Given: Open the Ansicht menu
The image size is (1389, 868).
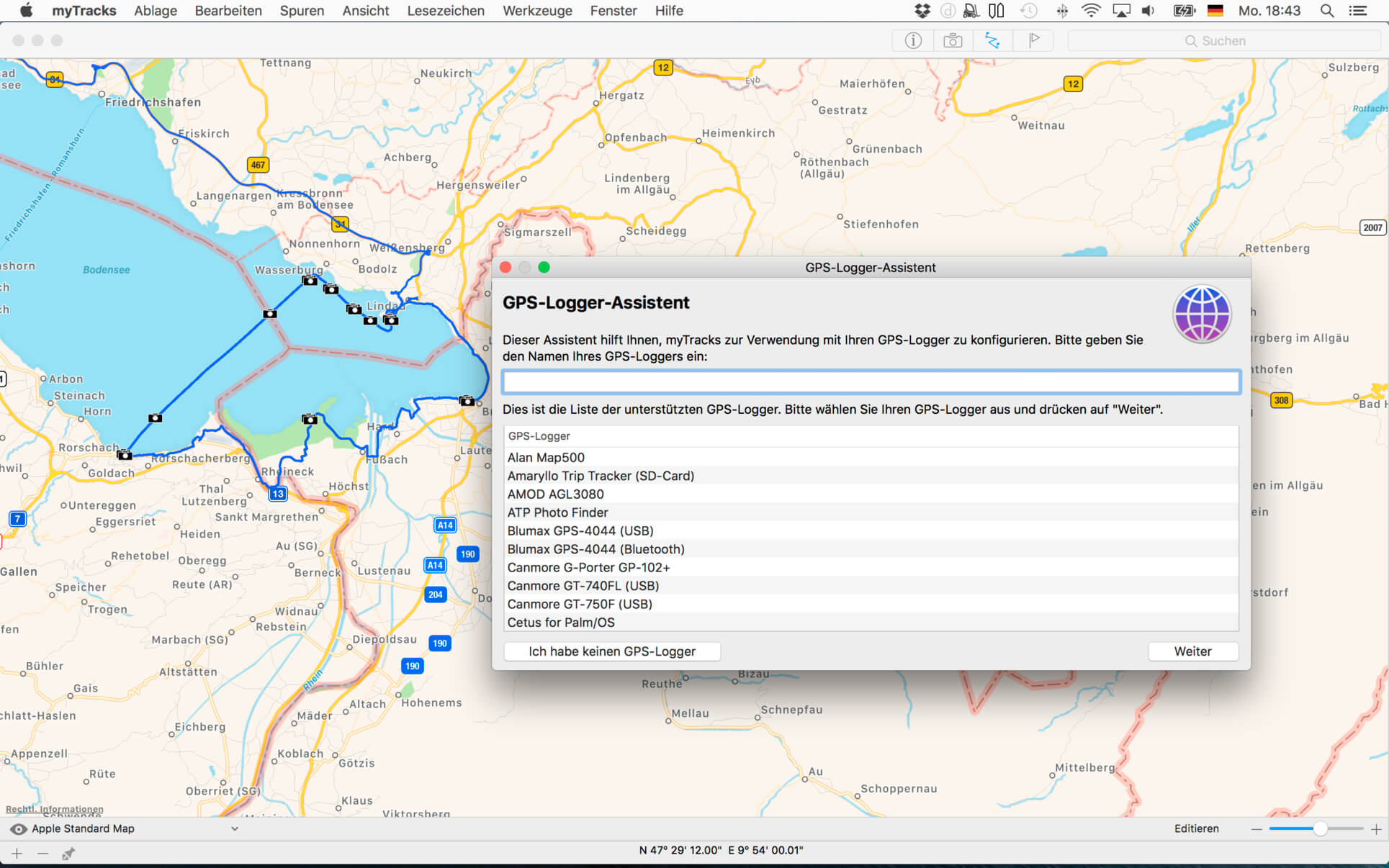Looking at the screenshot, I should [366, 11].
